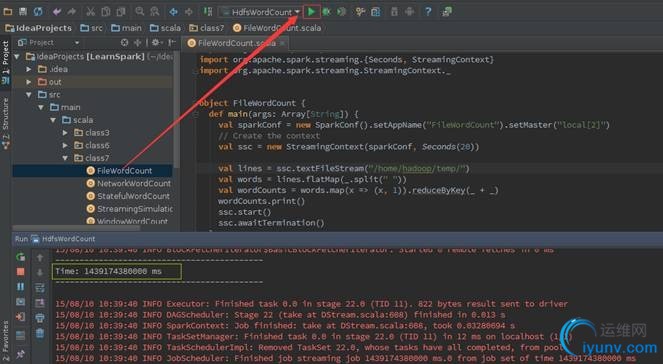Click the FileWordCount.scala breadcrumb
The height and width of the screenshot is (364, 663).
pos(277,28)
